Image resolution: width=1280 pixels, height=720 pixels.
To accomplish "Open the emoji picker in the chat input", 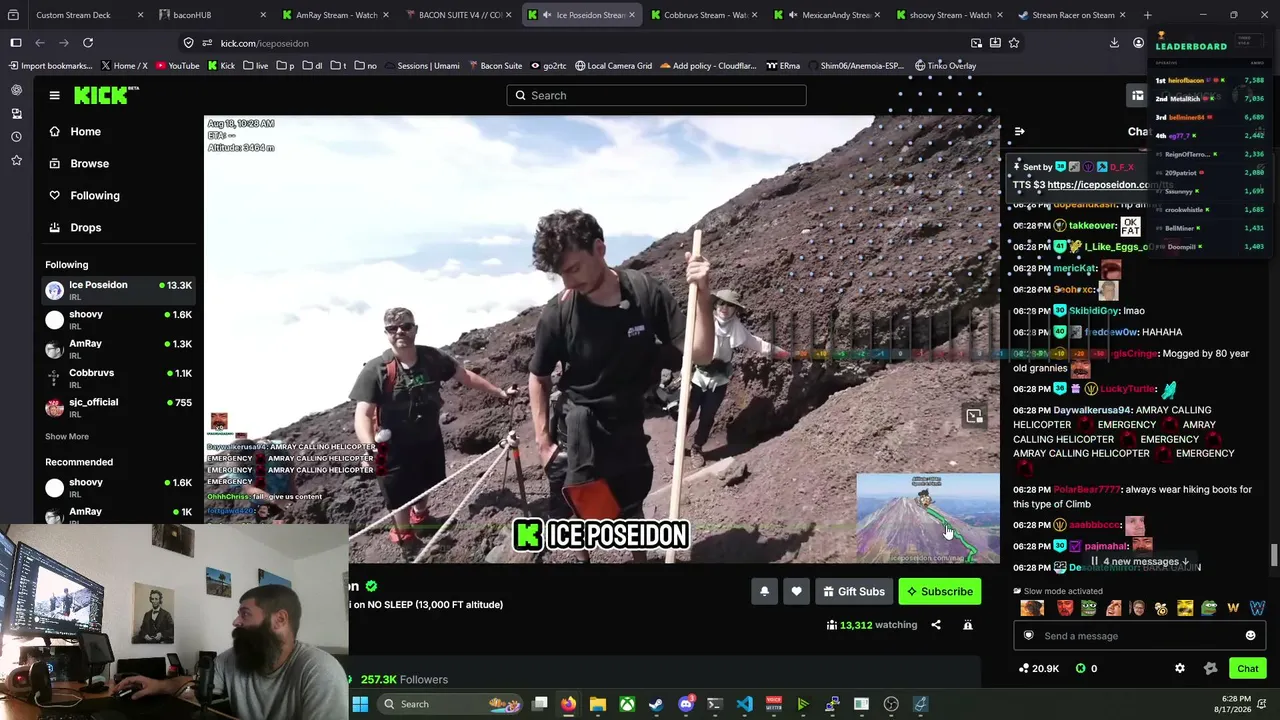I will point(1250,636).
